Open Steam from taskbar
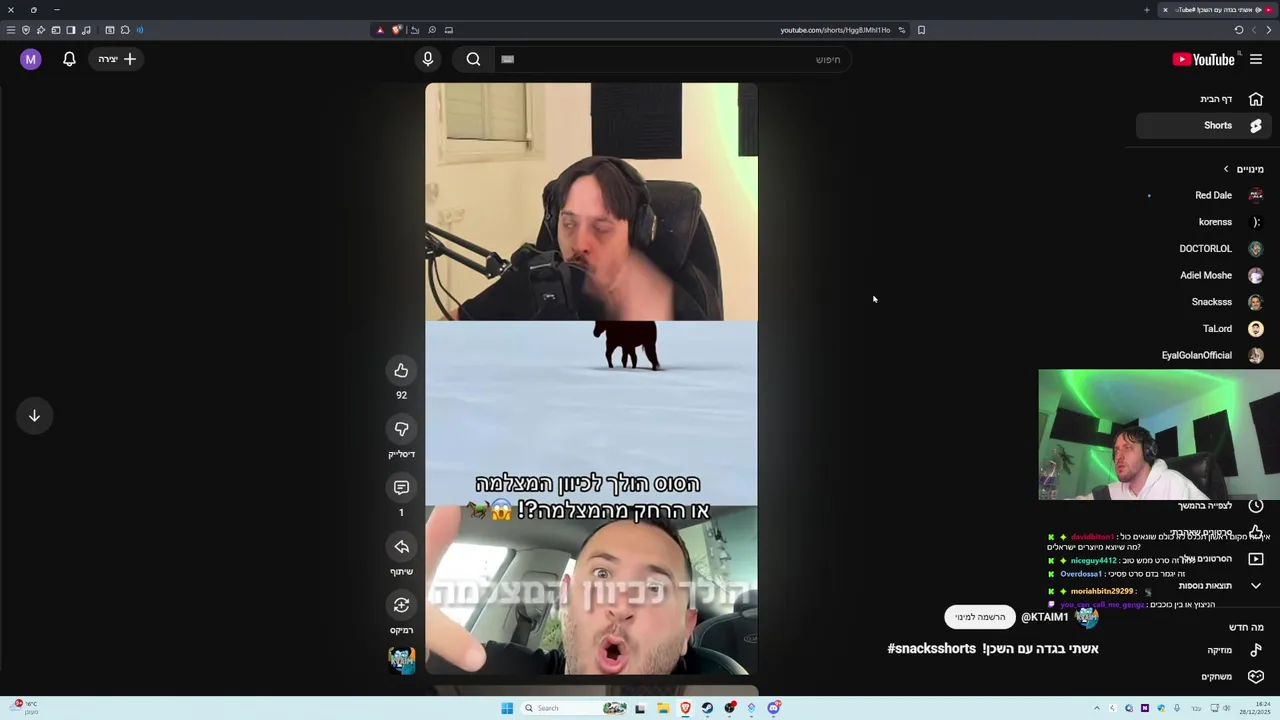This screenshot has width=1280, height=720. point(707,708)
